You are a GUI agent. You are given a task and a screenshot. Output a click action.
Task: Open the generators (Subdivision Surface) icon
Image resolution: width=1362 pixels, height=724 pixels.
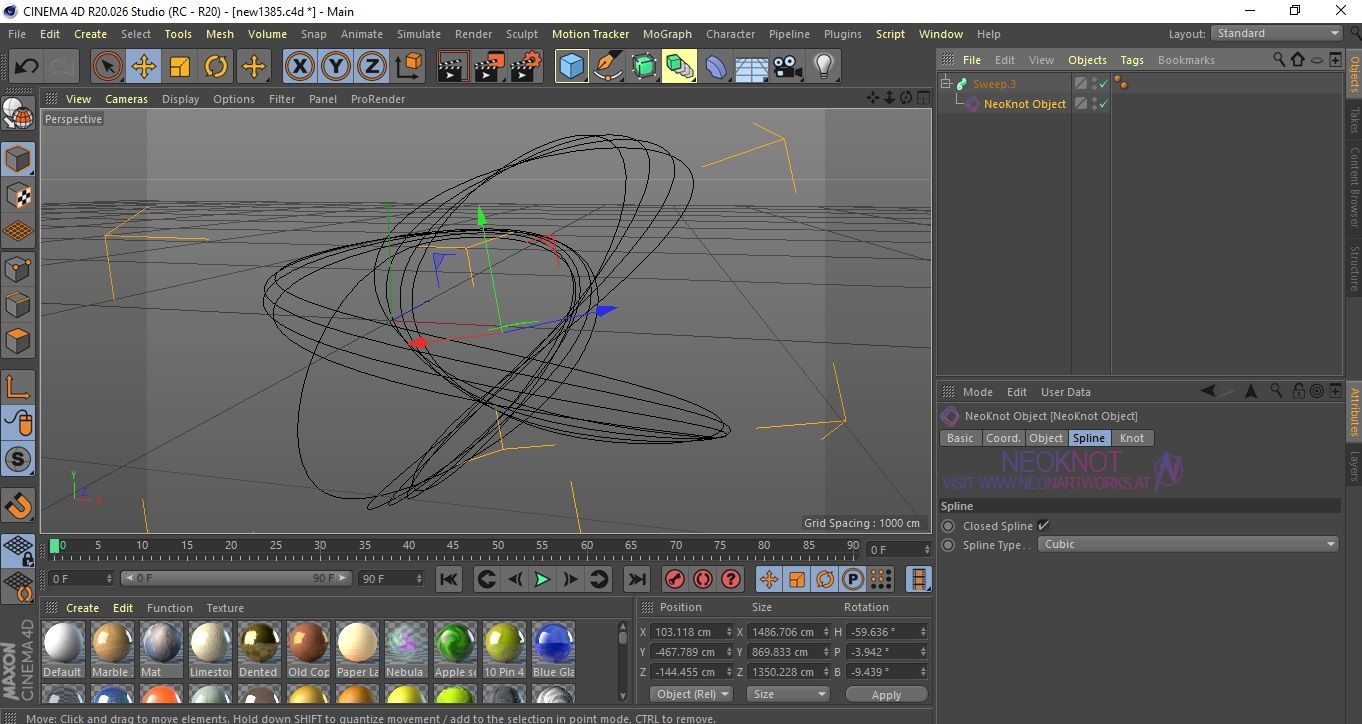643,67
